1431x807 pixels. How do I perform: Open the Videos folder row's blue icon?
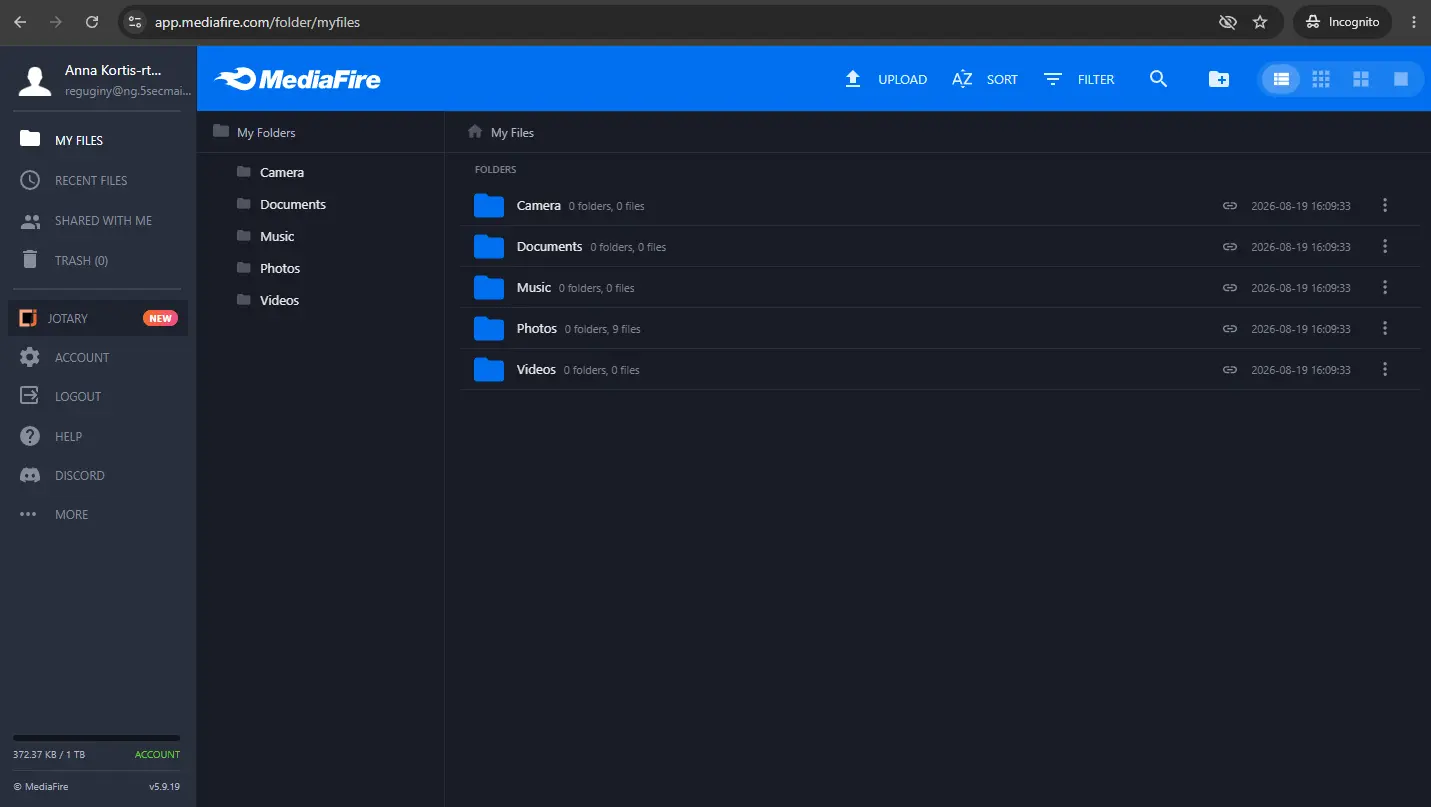489,370
